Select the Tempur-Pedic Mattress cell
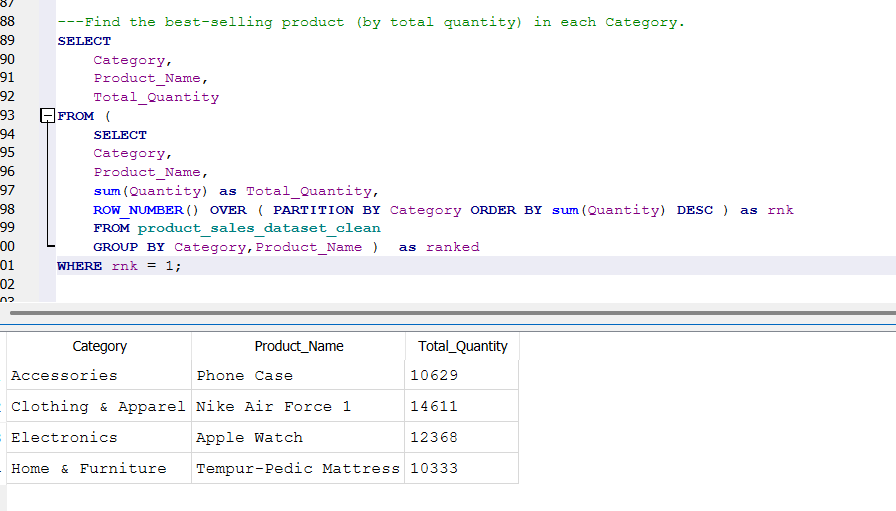This screenshot has height=511, width=896. (298, 468)
